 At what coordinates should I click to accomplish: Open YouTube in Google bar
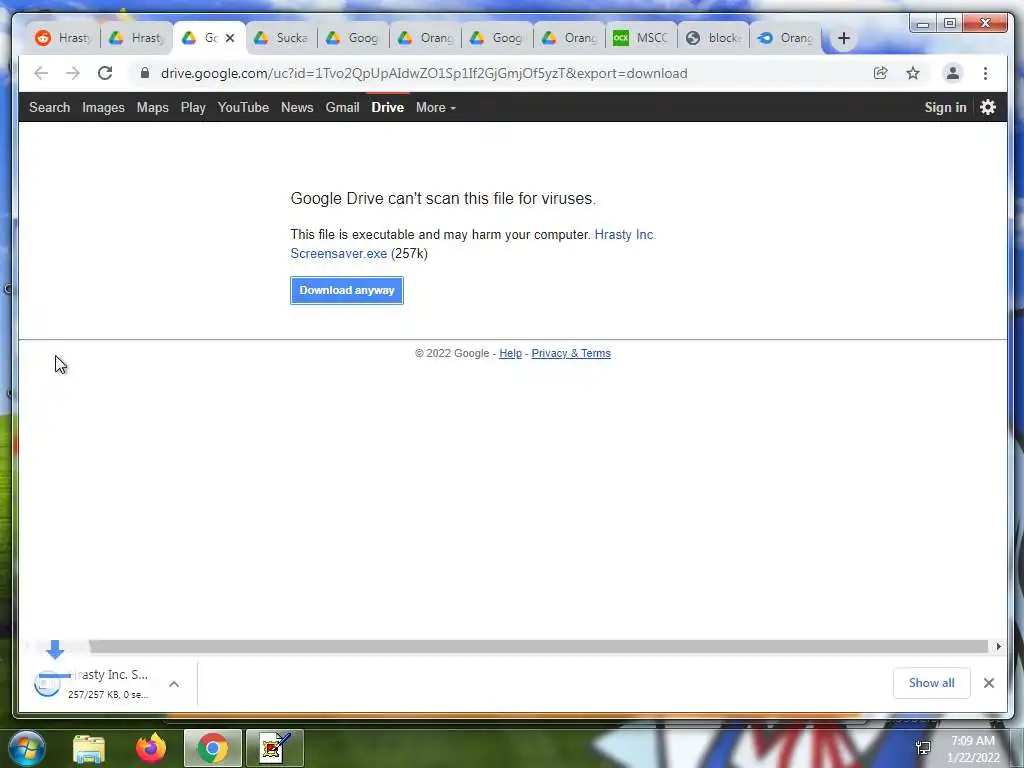click(243, 107)
